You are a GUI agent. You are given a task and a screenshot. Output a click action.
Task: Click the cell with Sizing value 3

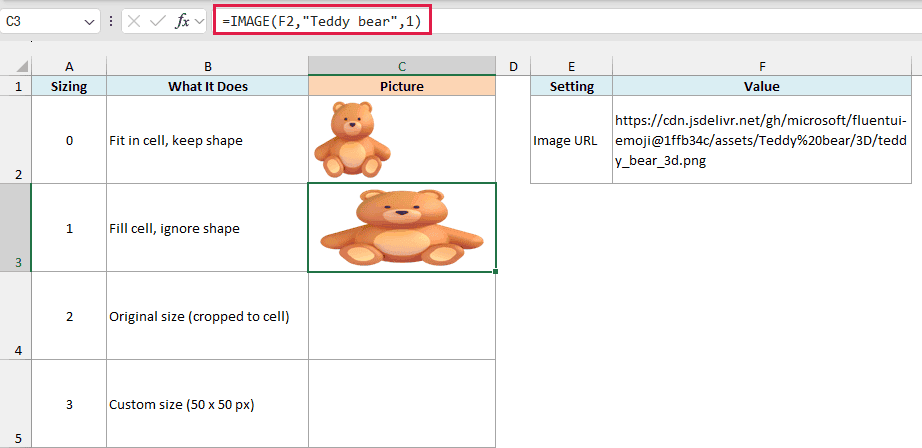click(x=69, y=404)
